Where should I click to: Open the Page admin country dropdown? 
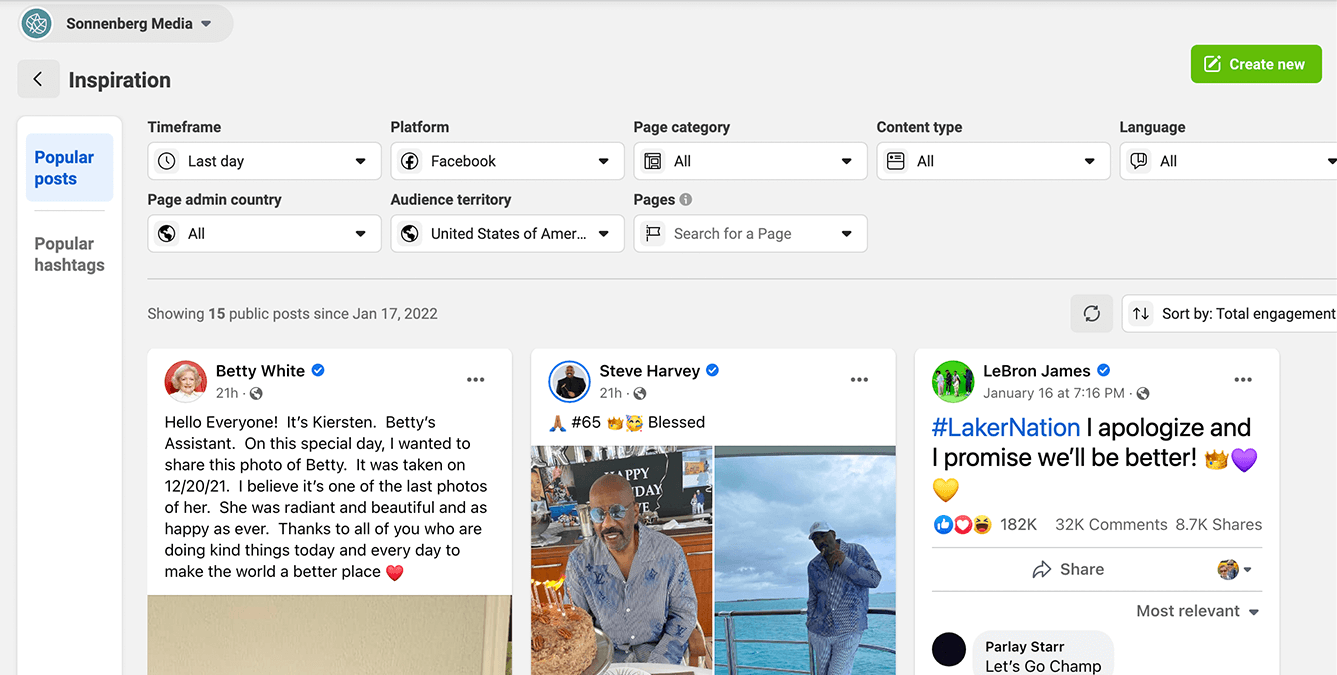tap(264, 234)
